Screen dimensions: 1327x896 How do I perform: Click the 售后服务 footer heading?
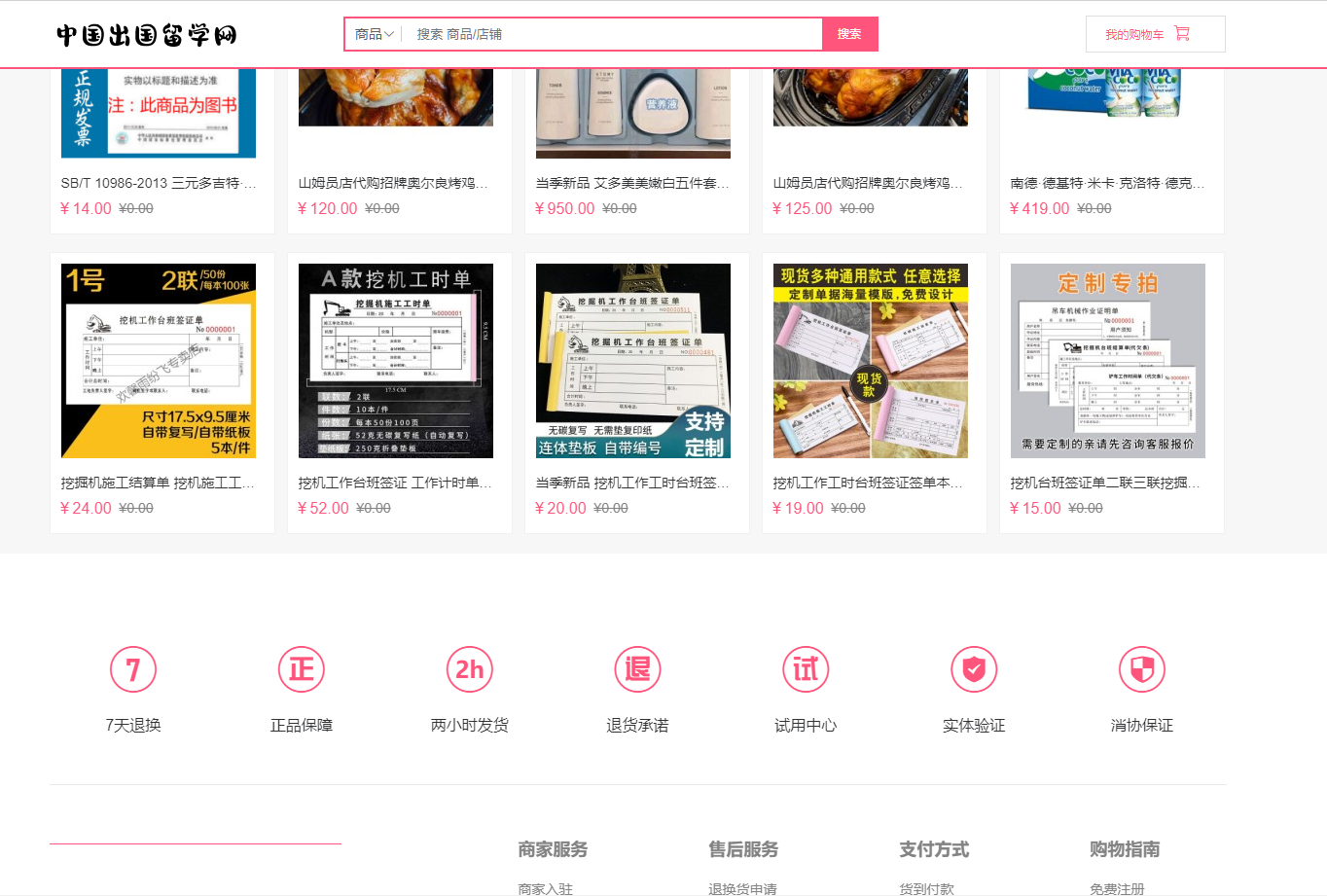click(743, 849)
